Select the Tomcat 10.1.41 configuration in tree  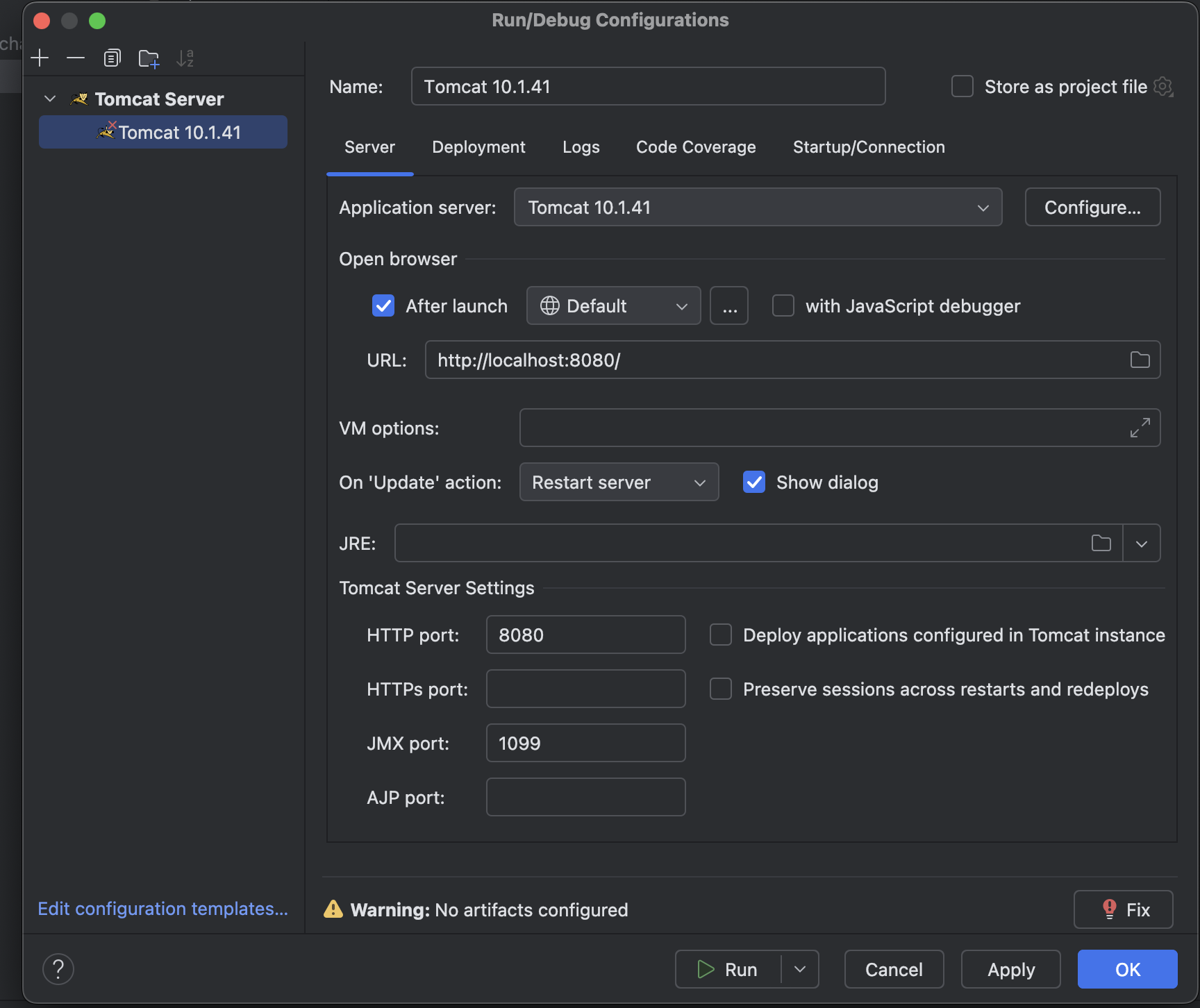click(x=163, y=132)
